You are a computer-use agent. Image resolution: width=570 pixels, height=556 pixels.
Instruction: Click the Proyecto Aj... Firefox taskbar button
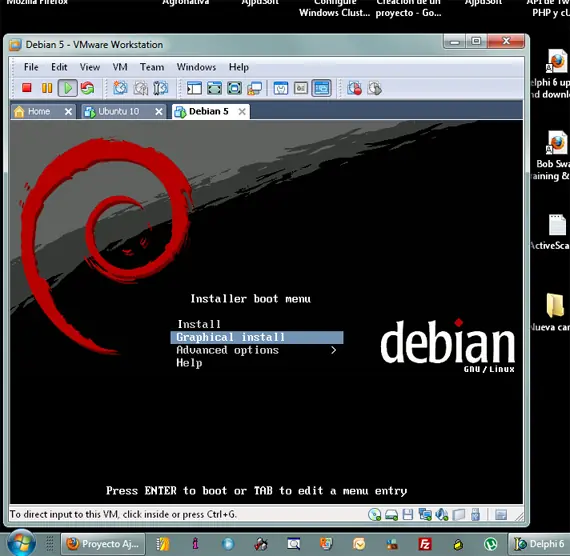[103, 544]
